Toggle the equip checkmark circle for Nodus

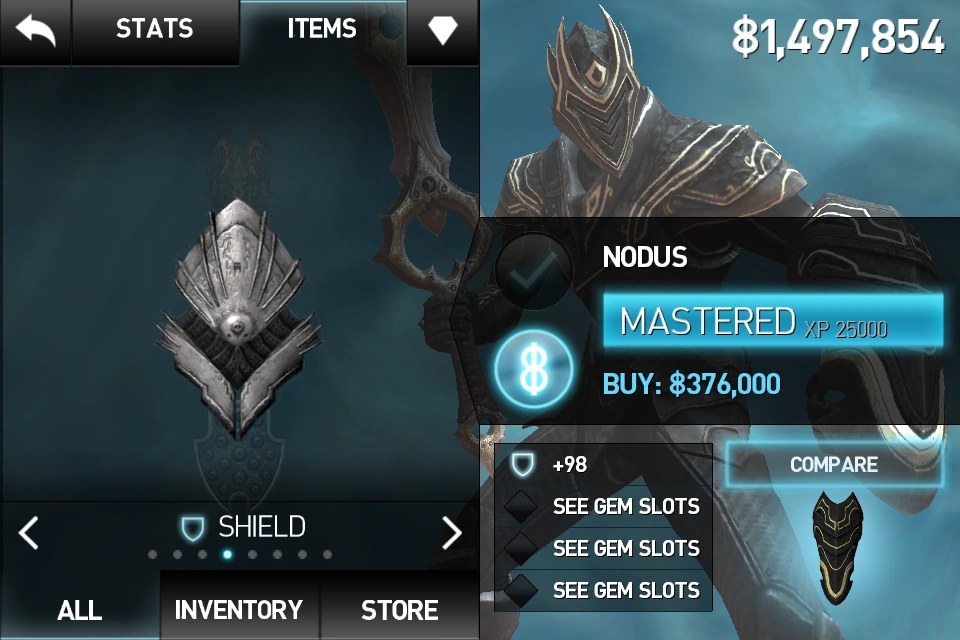point(534,271)
